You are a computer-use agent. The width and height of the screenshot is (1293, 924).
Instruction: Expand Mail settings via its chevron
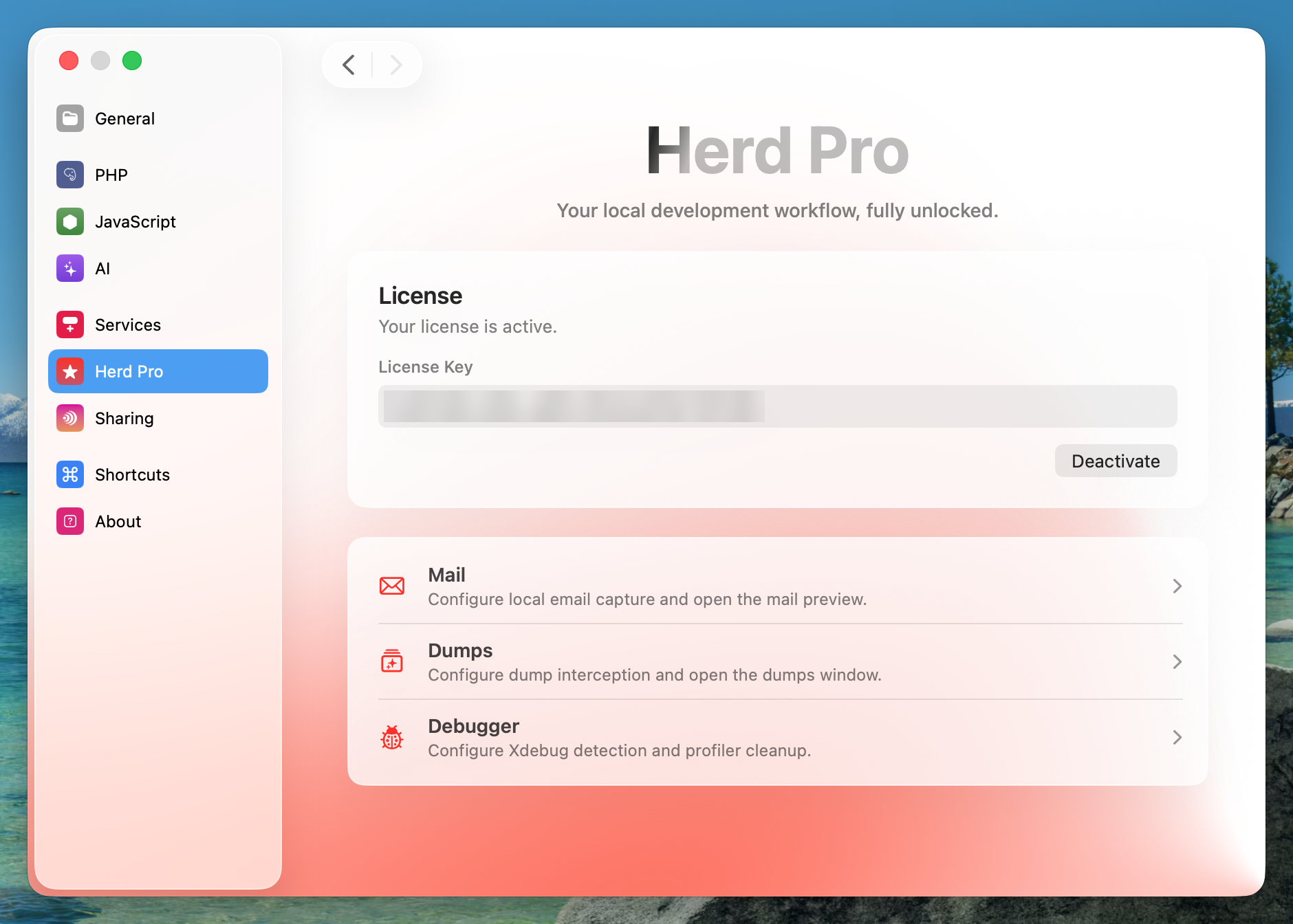1177,586
